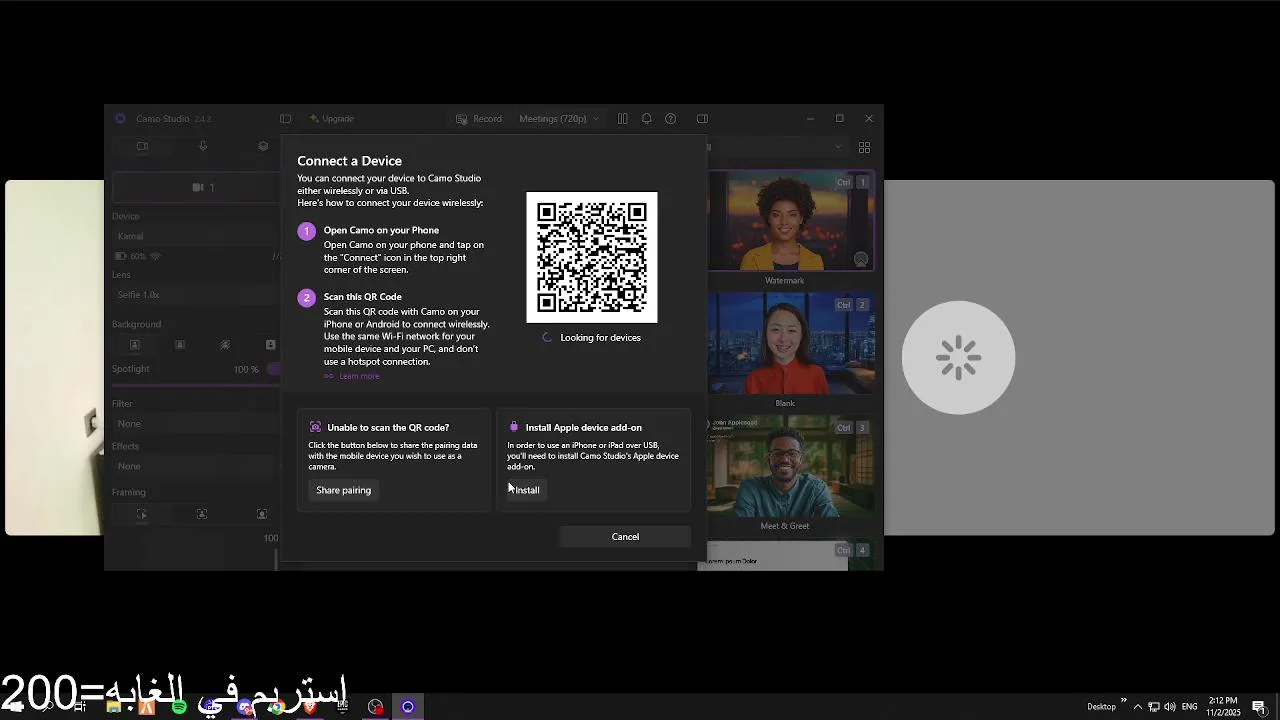Click the purple plug icon beside Install Apple
Screen dimensions: 1280x720
514,427
